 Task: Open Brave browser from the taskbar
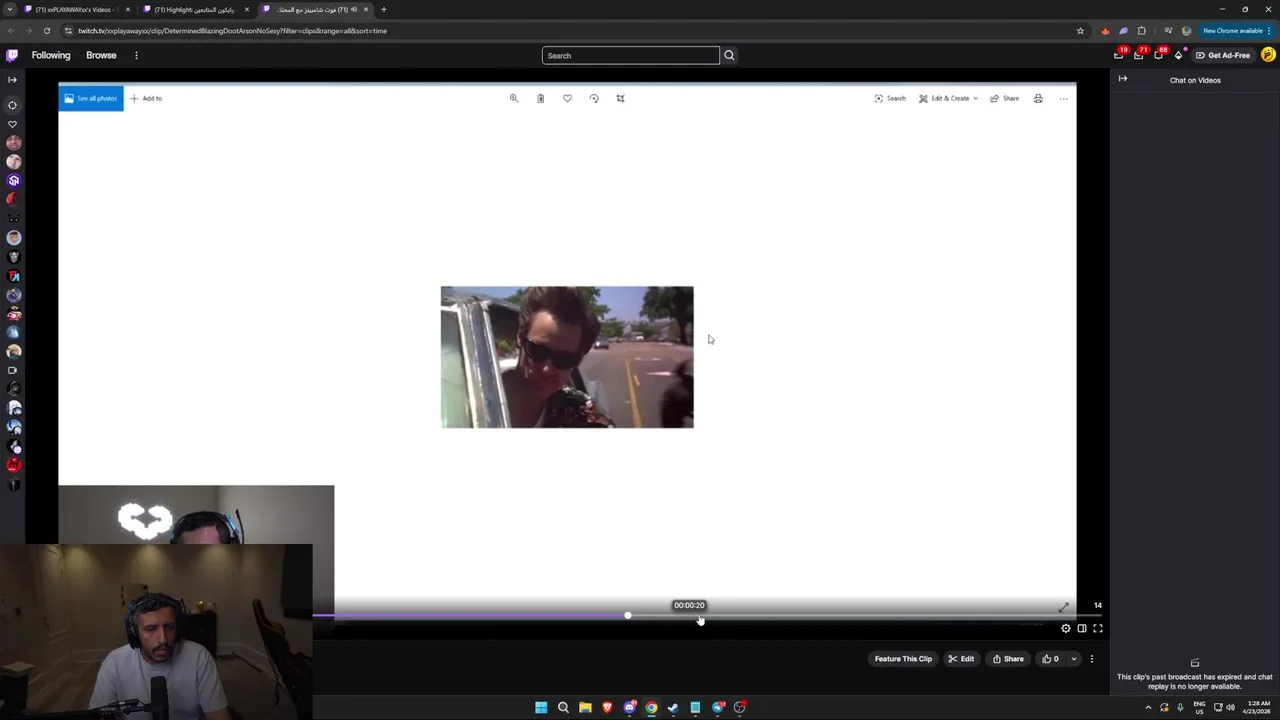[x=607, y=707]
